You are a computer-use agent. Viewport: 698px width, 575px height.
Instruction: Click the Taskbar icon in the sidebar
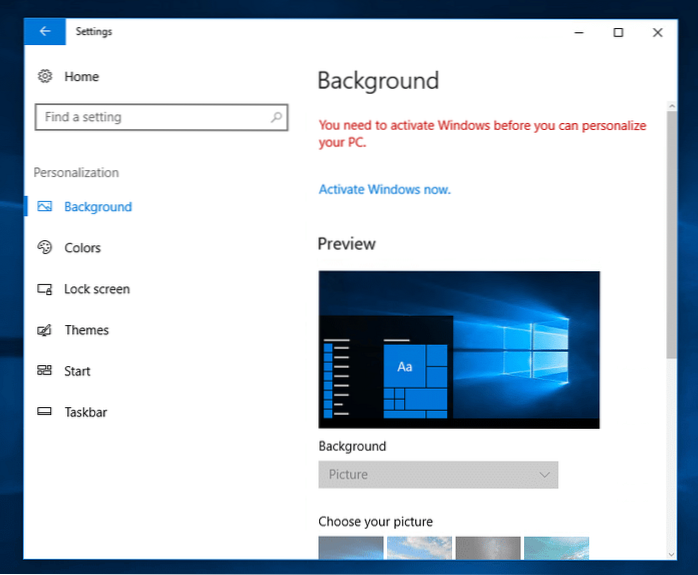tap(45, 412)
